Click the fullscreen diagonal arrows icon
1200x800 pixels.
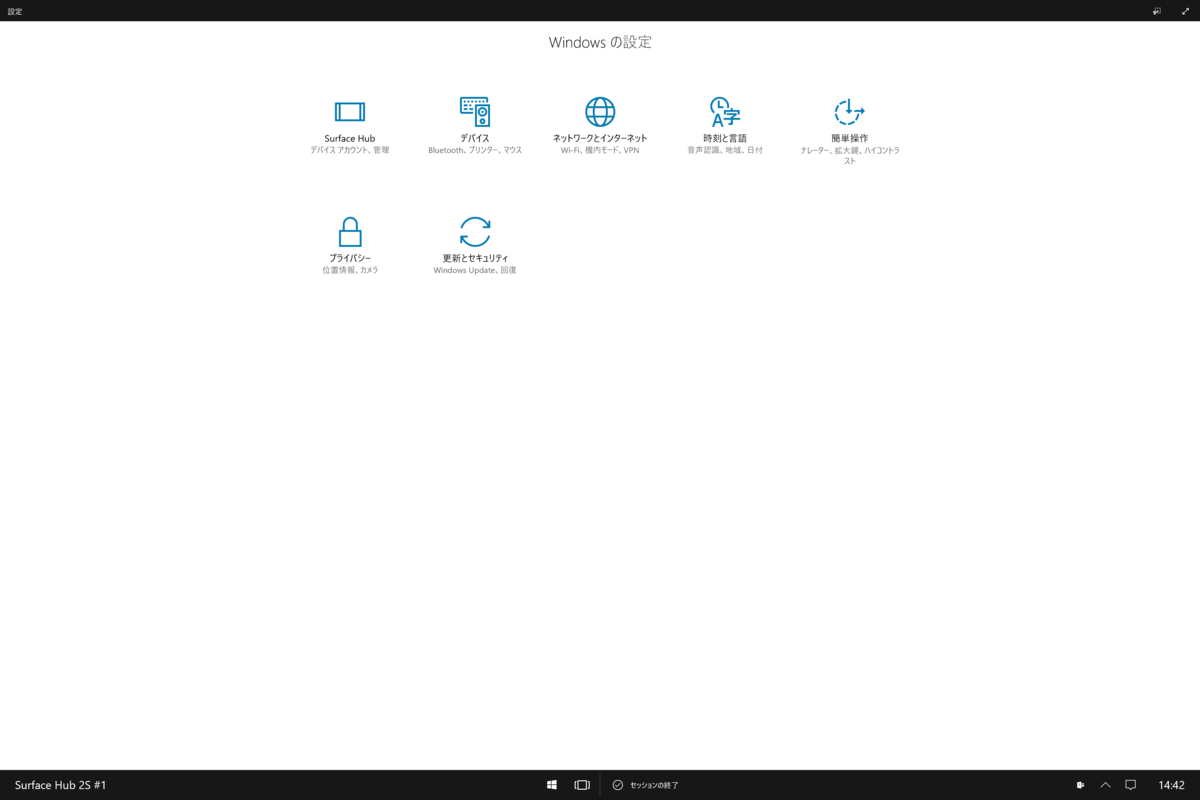[x=1185, y=11]
